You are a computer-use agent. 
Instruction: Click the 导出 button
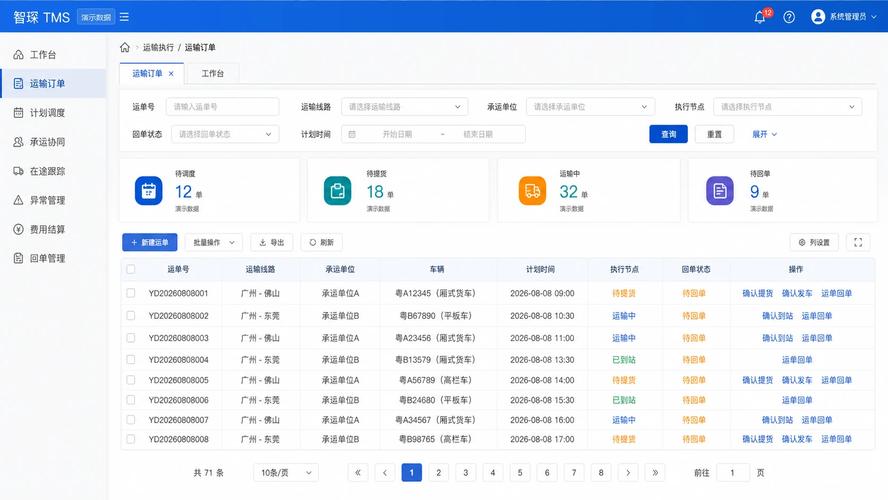click(272, 242)
